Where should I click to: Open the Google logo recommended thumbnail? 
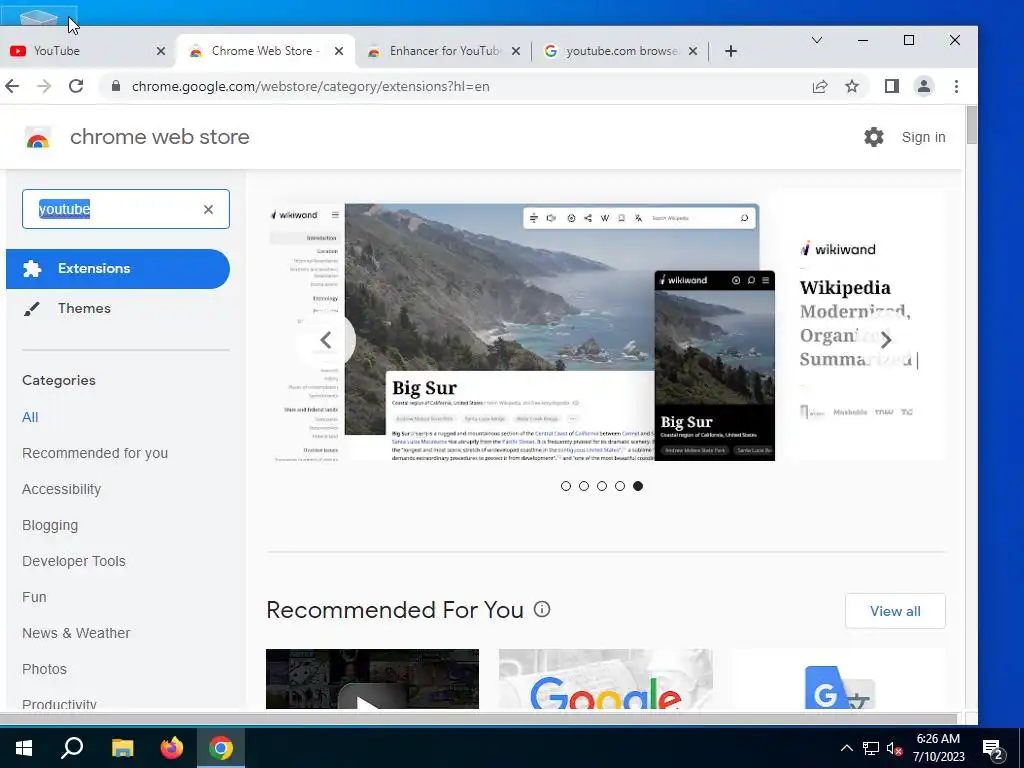(x=605, y=679)
